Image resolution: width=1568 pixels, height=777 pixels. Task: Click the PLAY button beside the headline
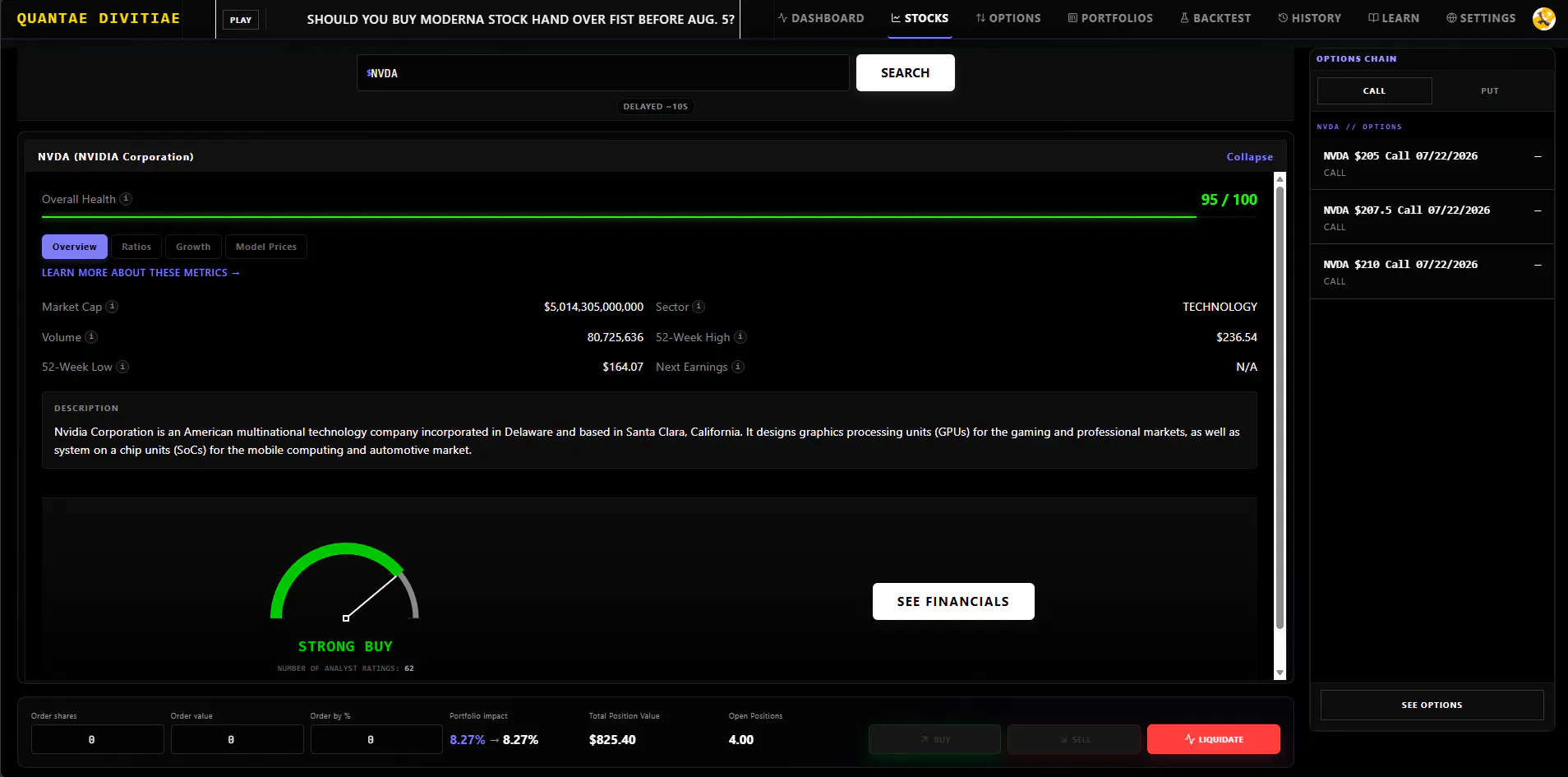(x=241, y=20)
